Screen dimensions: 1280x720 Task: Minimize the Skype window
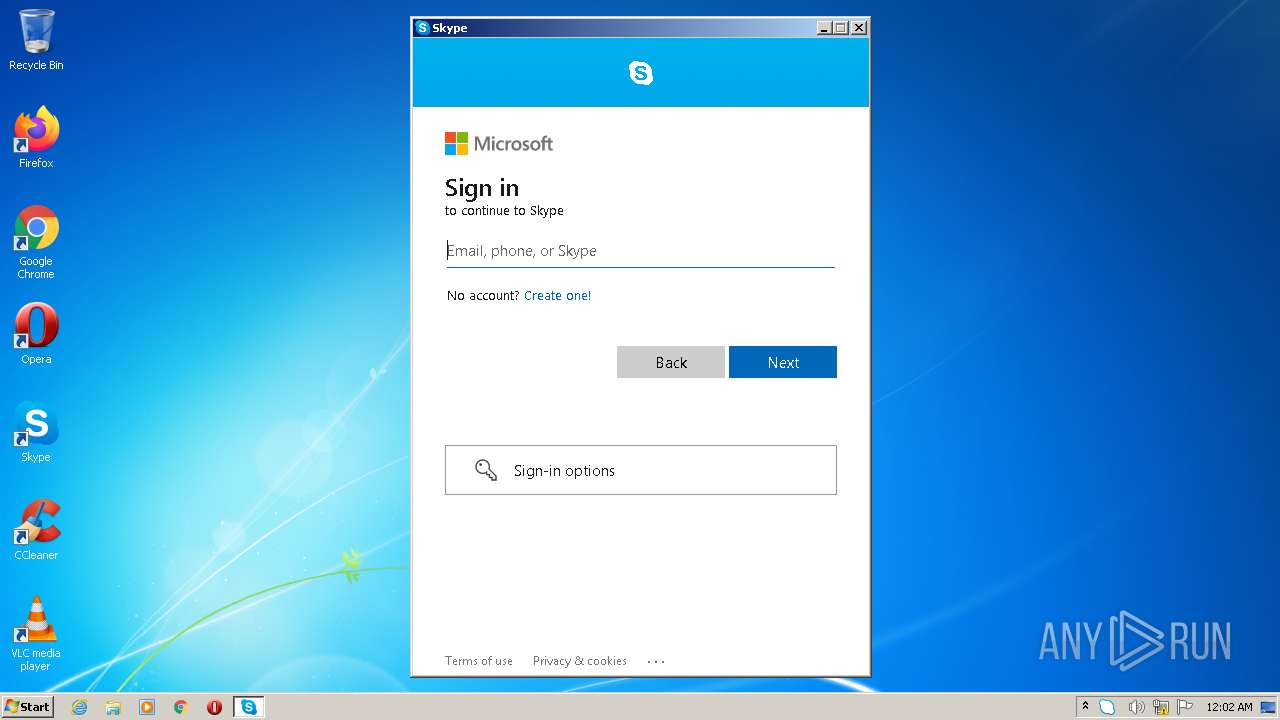[x=824, y=28]
